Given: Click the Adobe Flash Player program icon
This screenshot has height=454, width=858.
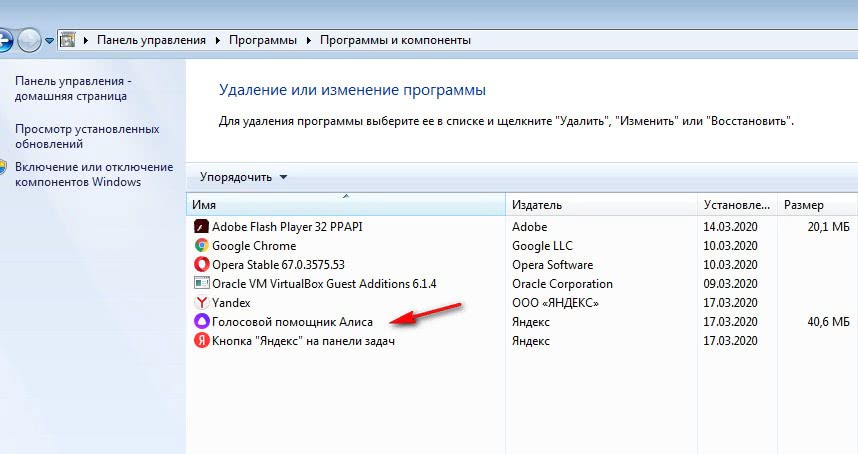Looking at the screenshot, I should point(201,227).
